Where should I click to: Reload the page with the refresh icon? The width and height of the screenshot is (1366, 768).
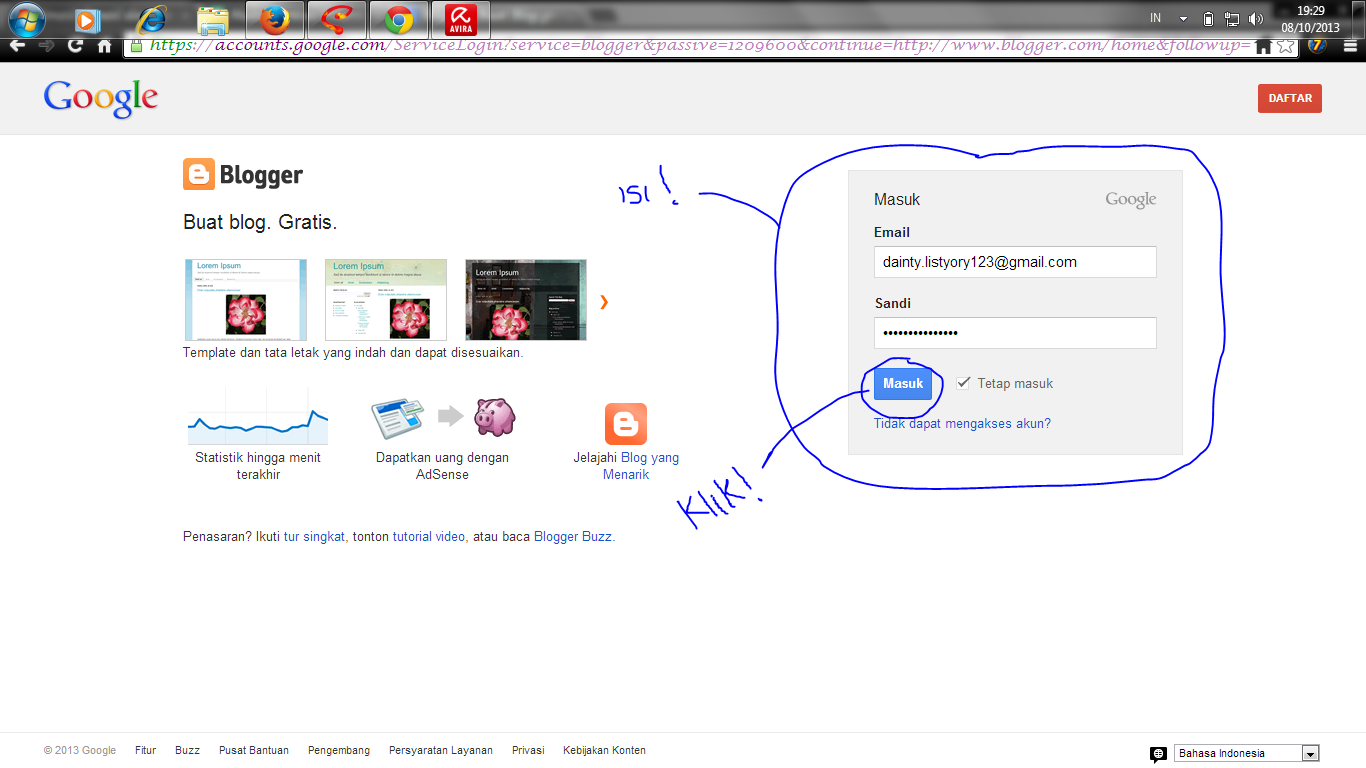tap(75, 46)
